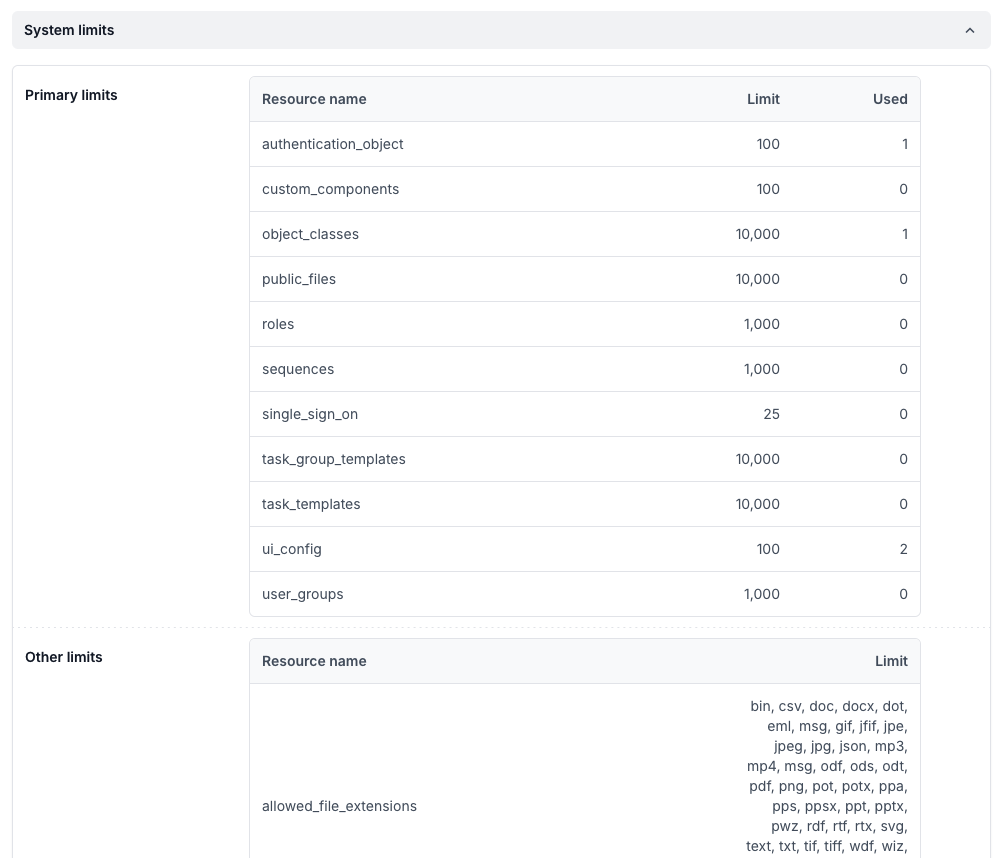Click the limit 1,000 for roles
1002x858 pixels.
[762, 325]
